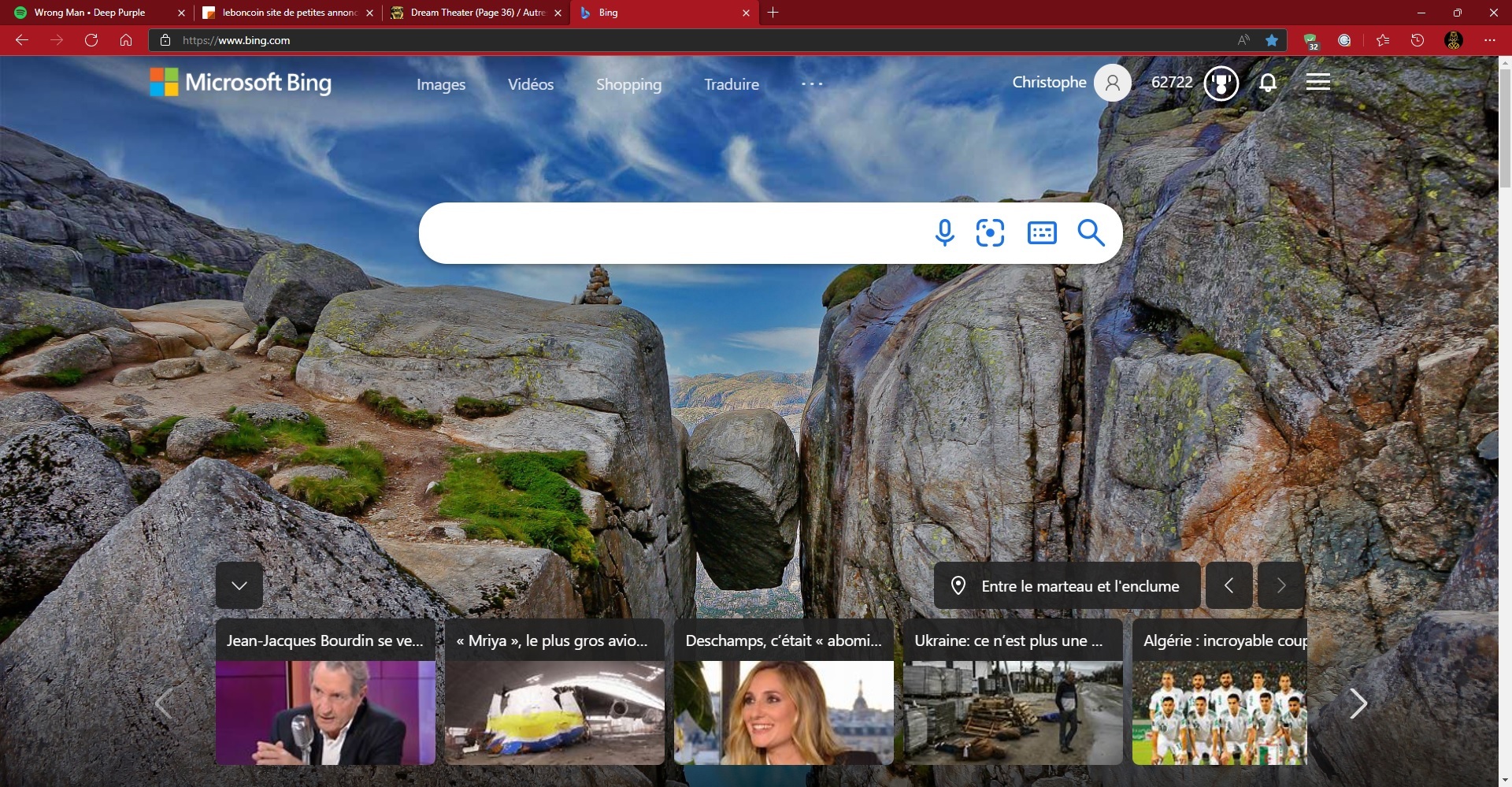Open Jean-Jacques Bourdin news card
This screenshot has height=787, width=1512.
click(x=325, y=692)
